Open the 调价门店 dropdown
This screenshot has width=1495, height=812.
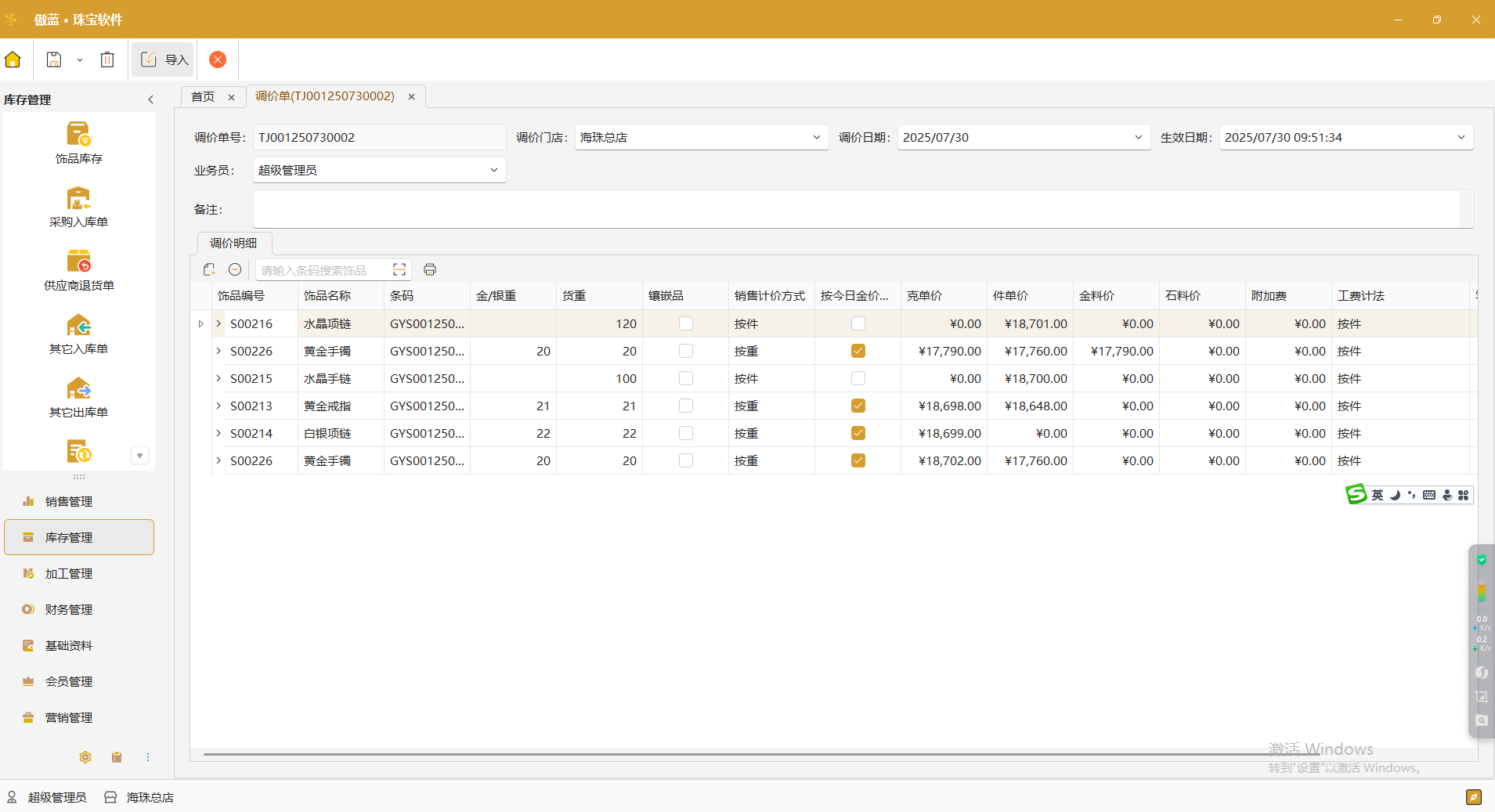[x=815, y=137]
